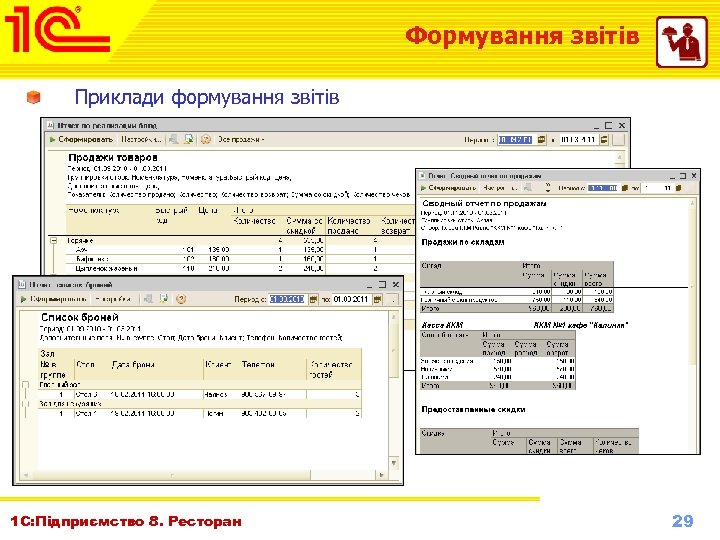Click Сформировать in Сводный отчет по продажам window
The width and height of the screenshot is (720, 540).
pos(449,188)
